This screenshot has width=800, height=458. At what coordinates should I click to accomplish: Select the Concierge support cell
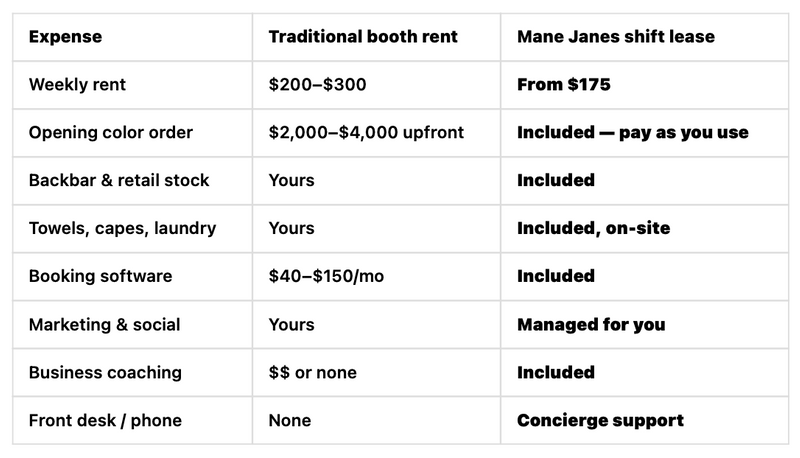pos(601,421)
